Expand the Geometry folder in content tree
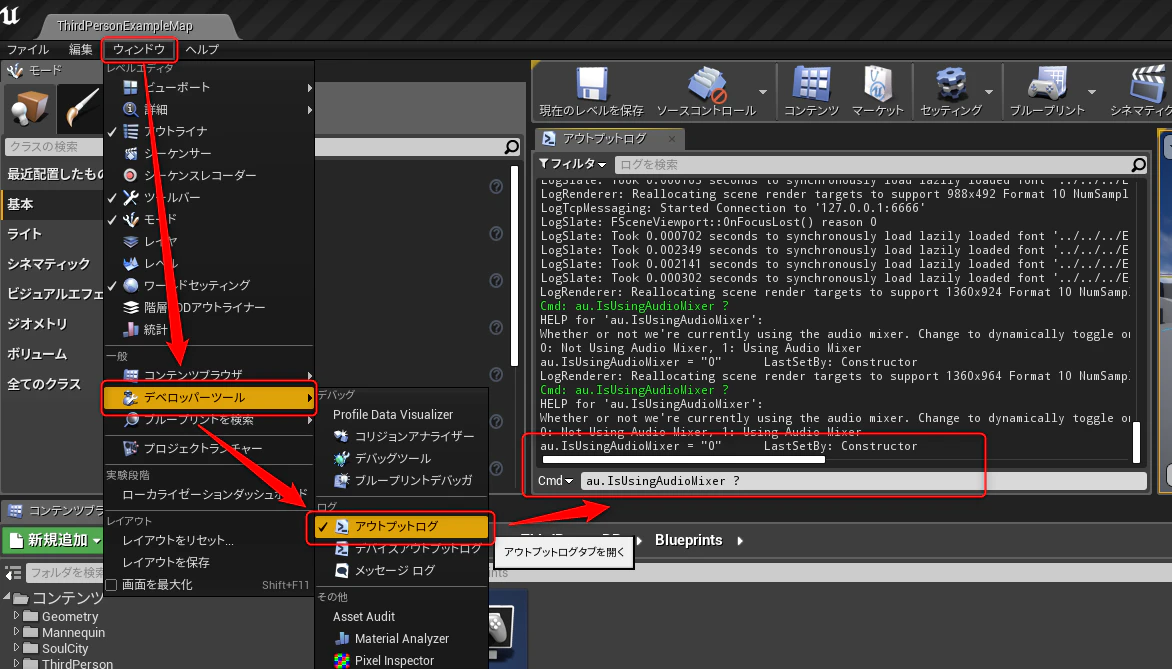This screenshot has height=669, width=1172. point(16,615)
